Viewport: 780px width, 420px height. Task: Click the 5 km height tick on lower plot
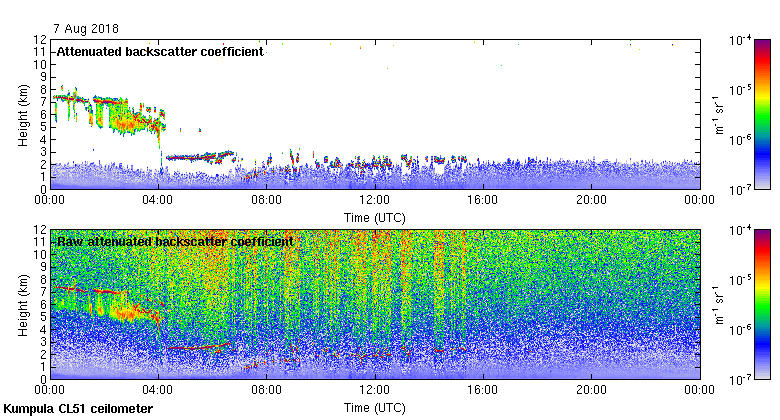[x=43, y=317]
